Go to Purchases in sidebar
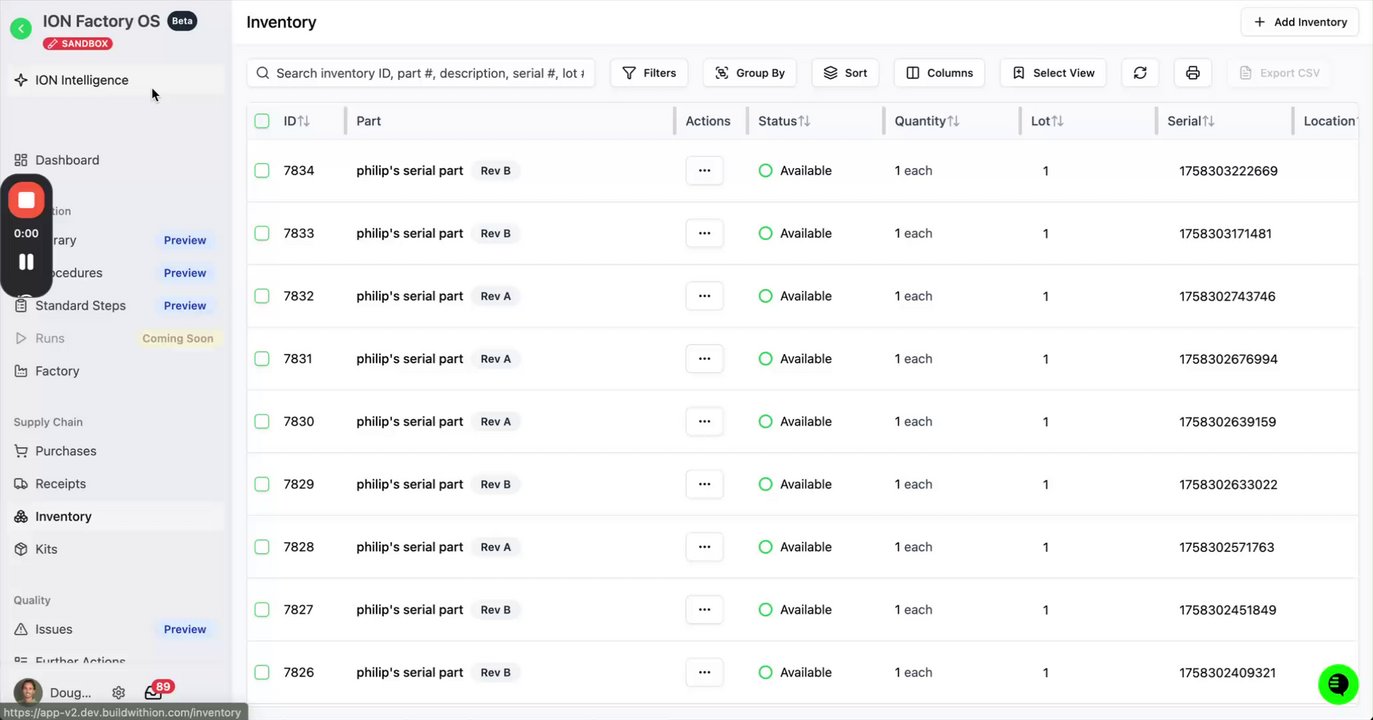This screenshot has height=720, width=1373. 66,451
